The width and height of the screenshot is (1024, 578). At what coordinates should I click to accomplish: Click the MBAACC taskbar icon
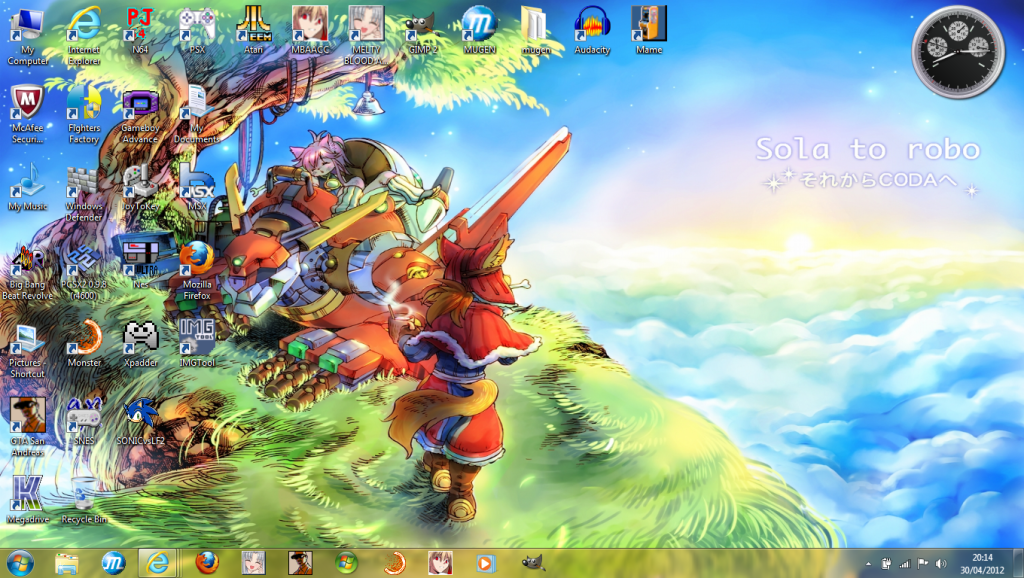(440, 563)
